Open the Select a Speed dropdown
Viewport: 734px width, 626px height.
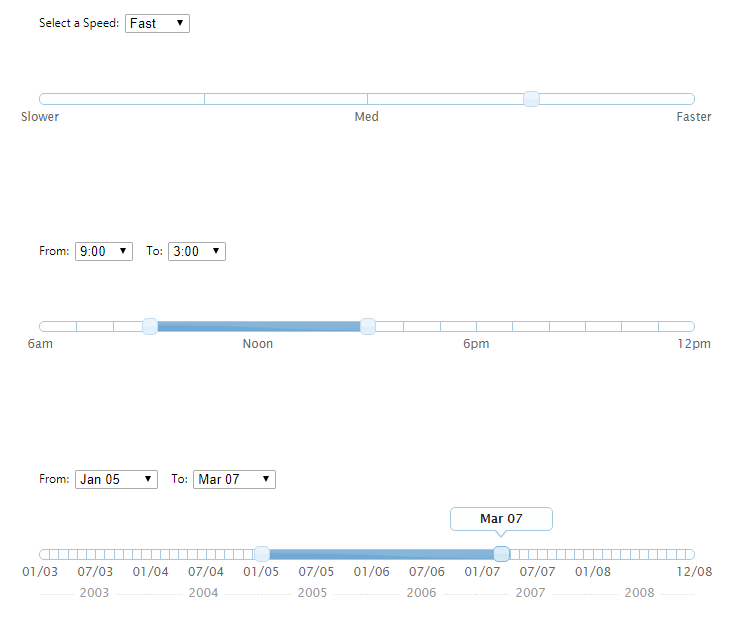(x=157, y=23)
